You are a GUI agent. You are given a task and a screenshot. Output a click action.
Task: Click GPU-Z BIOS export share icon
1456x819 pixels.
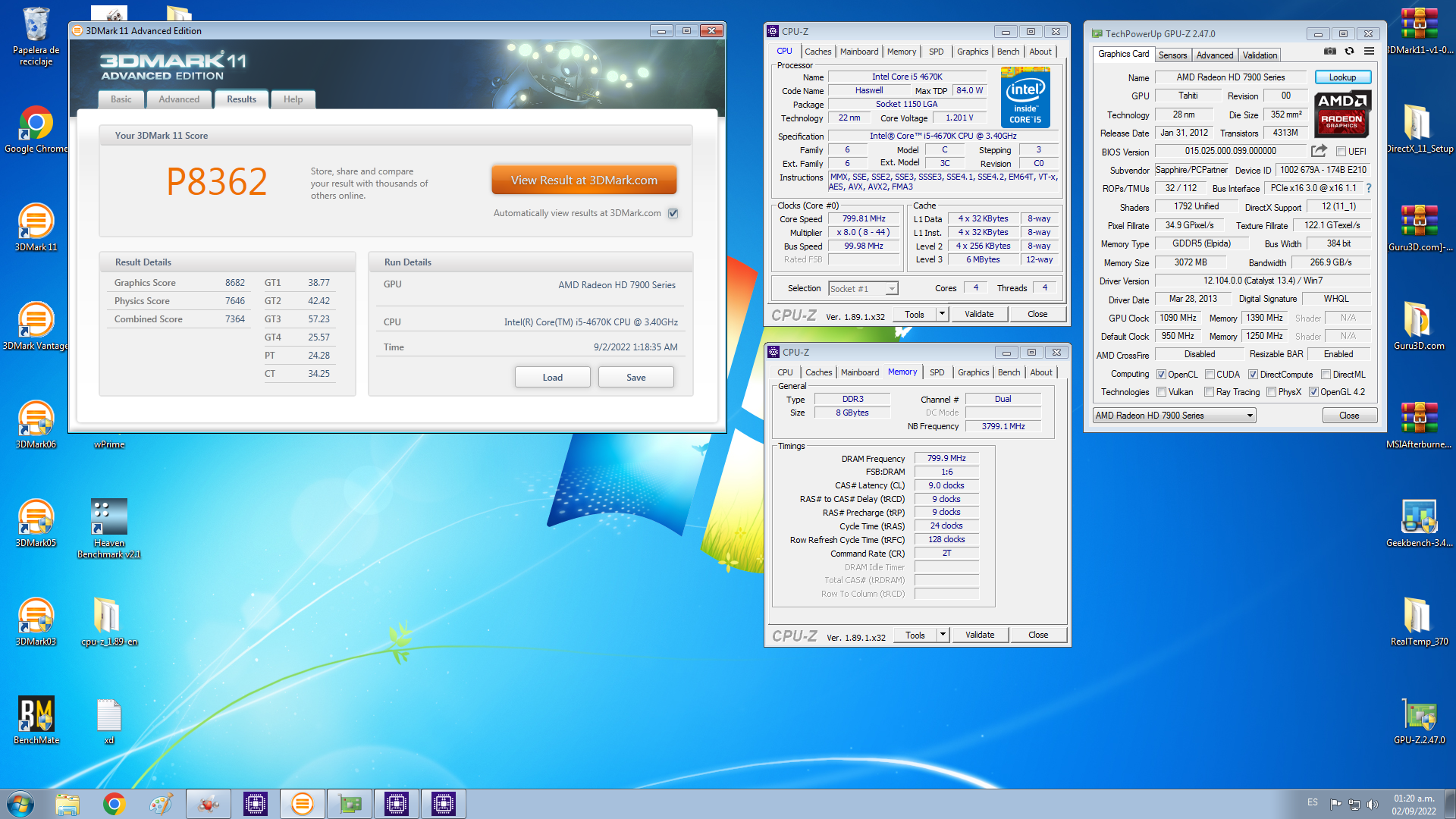[1319, 151]
